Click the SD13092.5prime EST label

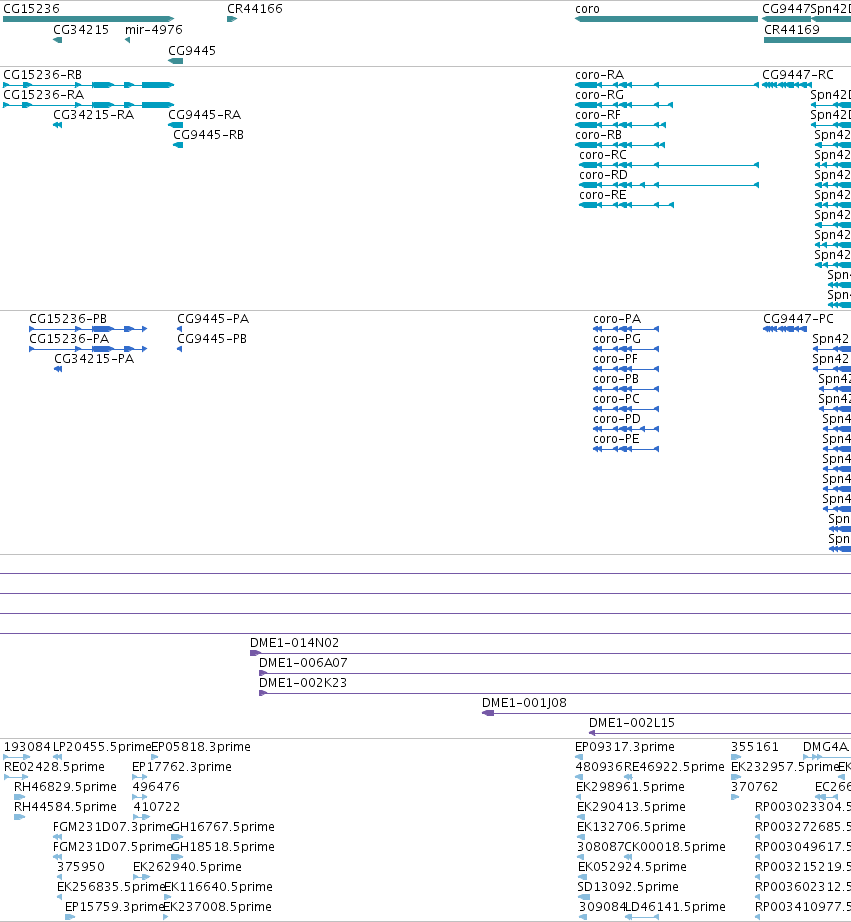(x=628, y=887)
